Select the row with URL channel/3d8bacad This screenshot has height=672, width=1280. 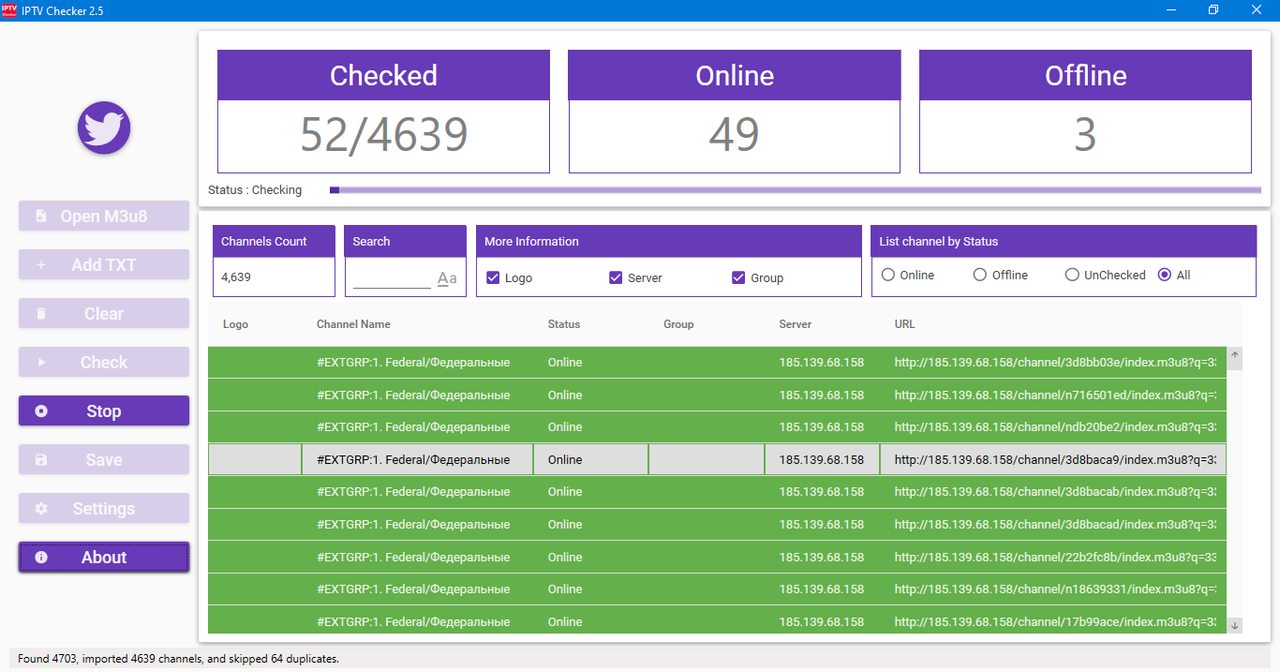click(717, 524)
